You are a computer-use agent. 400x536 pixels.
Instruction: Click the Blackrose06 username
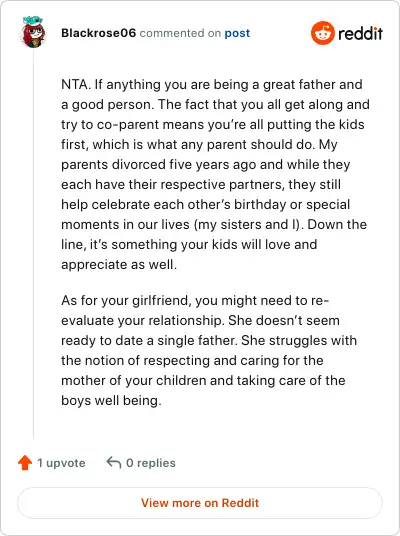[x=98, y=33]
